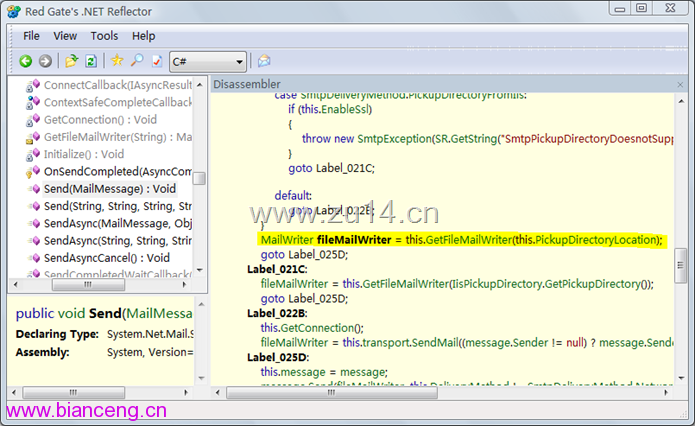This screenshot has height=426, width=695.
Task: Click the Assembly value System, Version
Action: (x=150, y=352)
